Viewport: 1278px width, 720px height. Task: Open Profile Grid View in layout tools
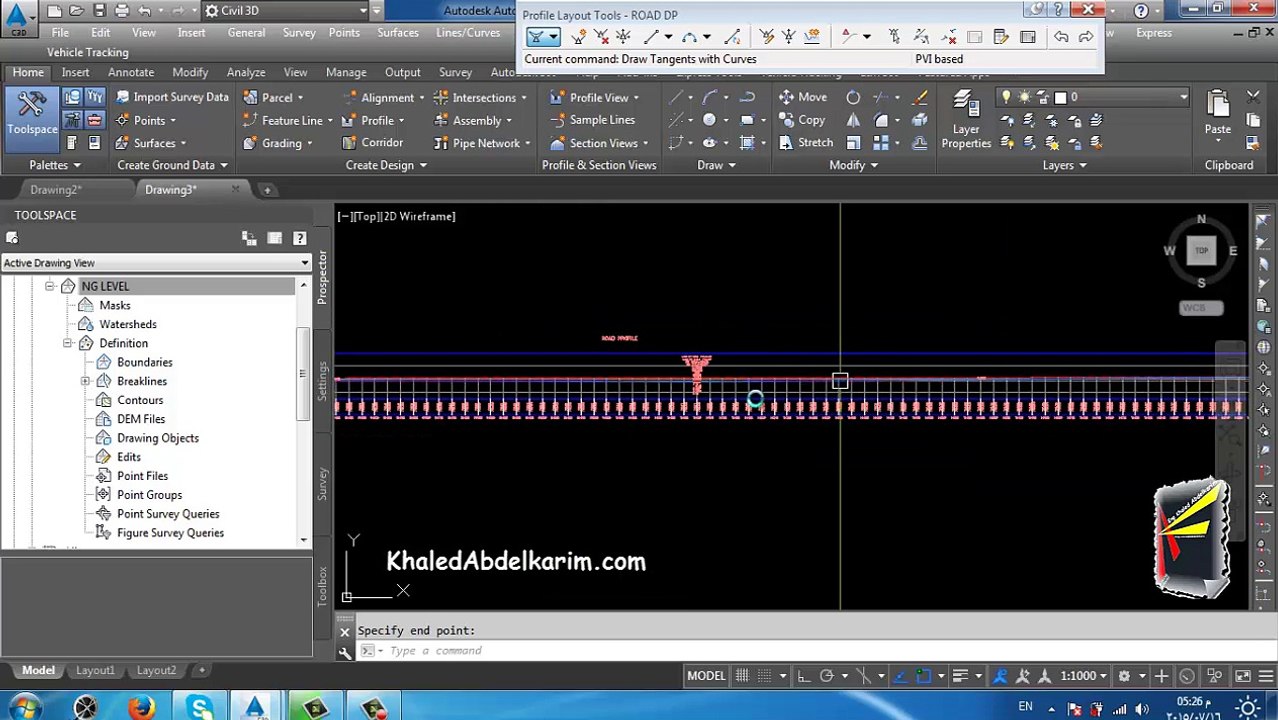[x=1027, y=37]
